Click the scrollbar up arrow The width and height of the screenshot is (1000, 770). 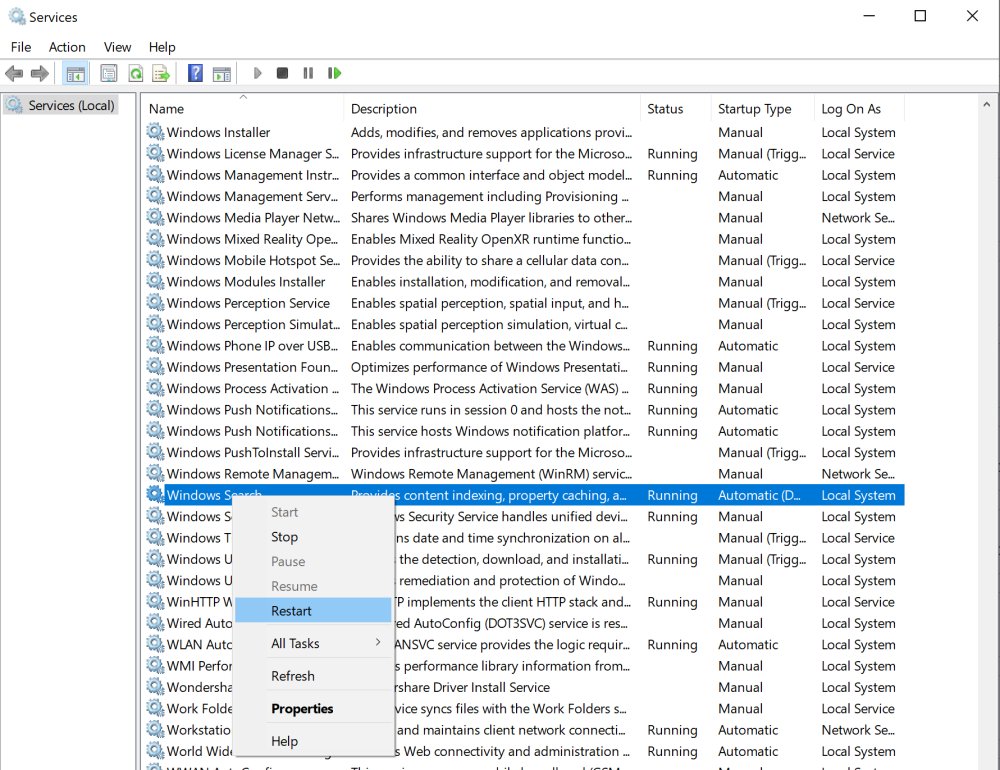pos(986,104)
